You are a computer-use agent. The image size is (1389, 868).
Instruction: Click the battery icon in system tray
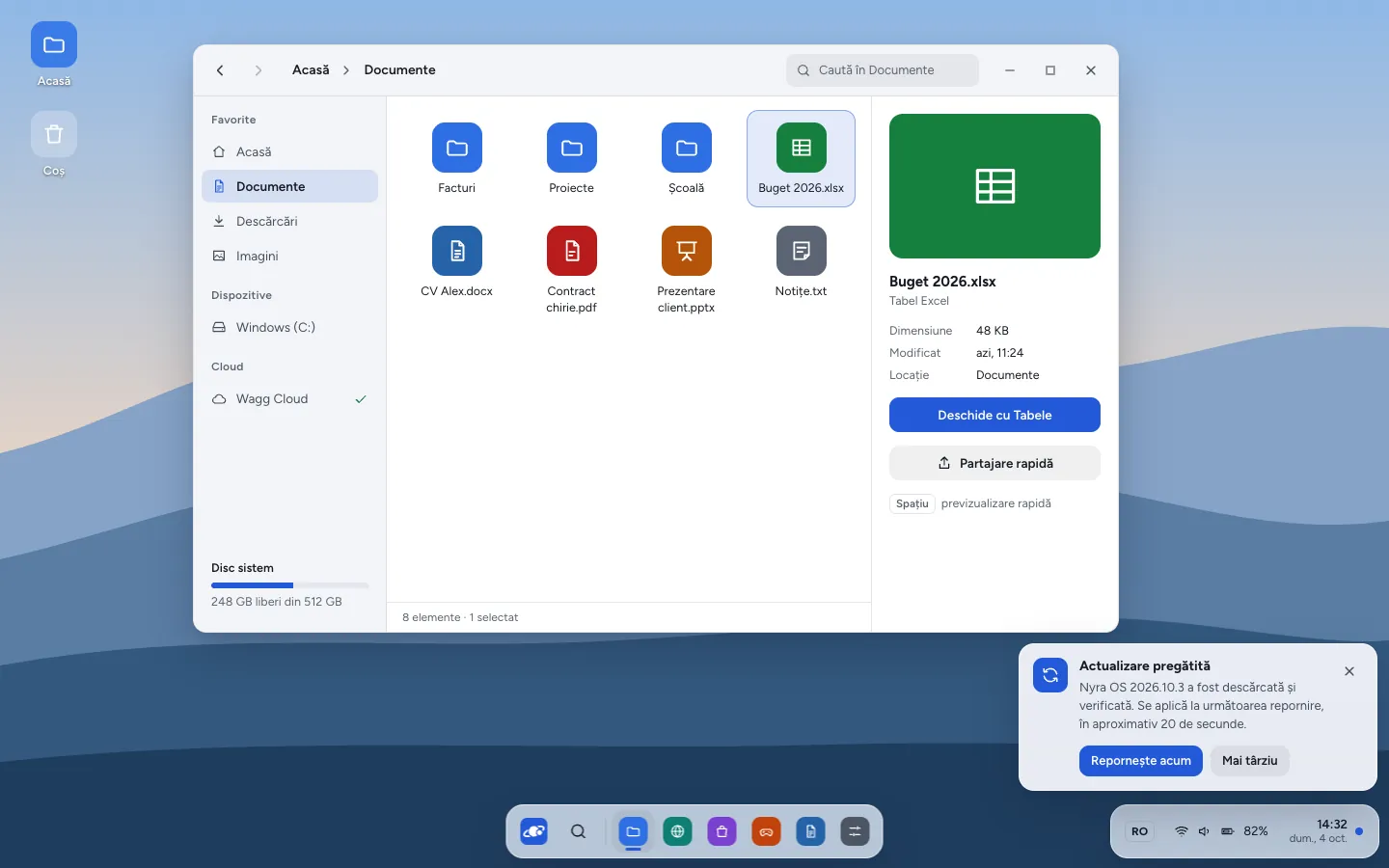coord(1228,831)
